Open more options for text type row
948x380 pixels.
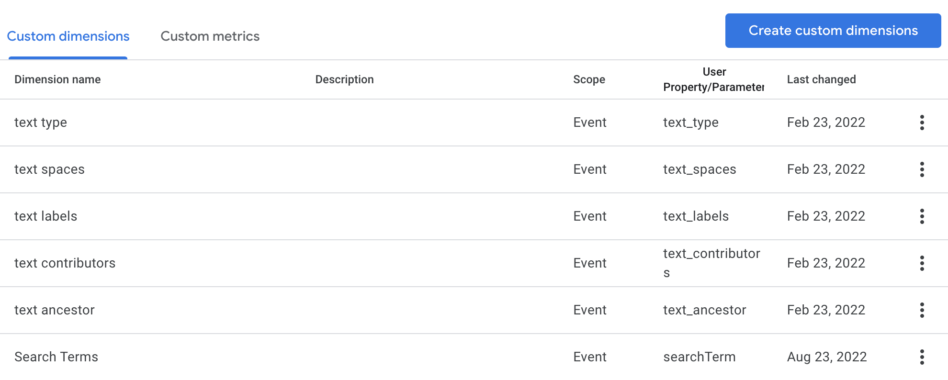coord(921,123)
